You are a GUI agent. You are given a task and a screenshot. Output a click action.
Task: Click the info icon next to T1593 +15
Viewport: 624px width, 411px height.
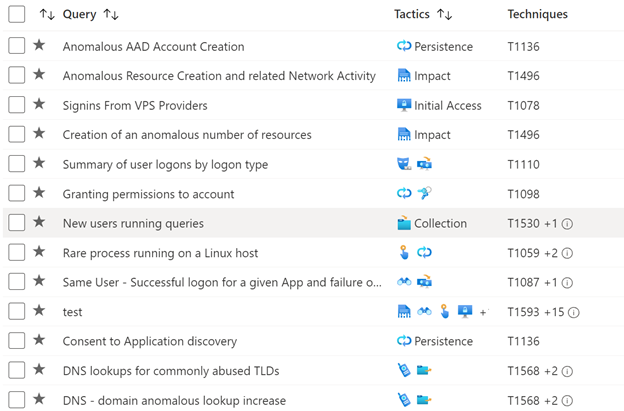tap(573, 312)
